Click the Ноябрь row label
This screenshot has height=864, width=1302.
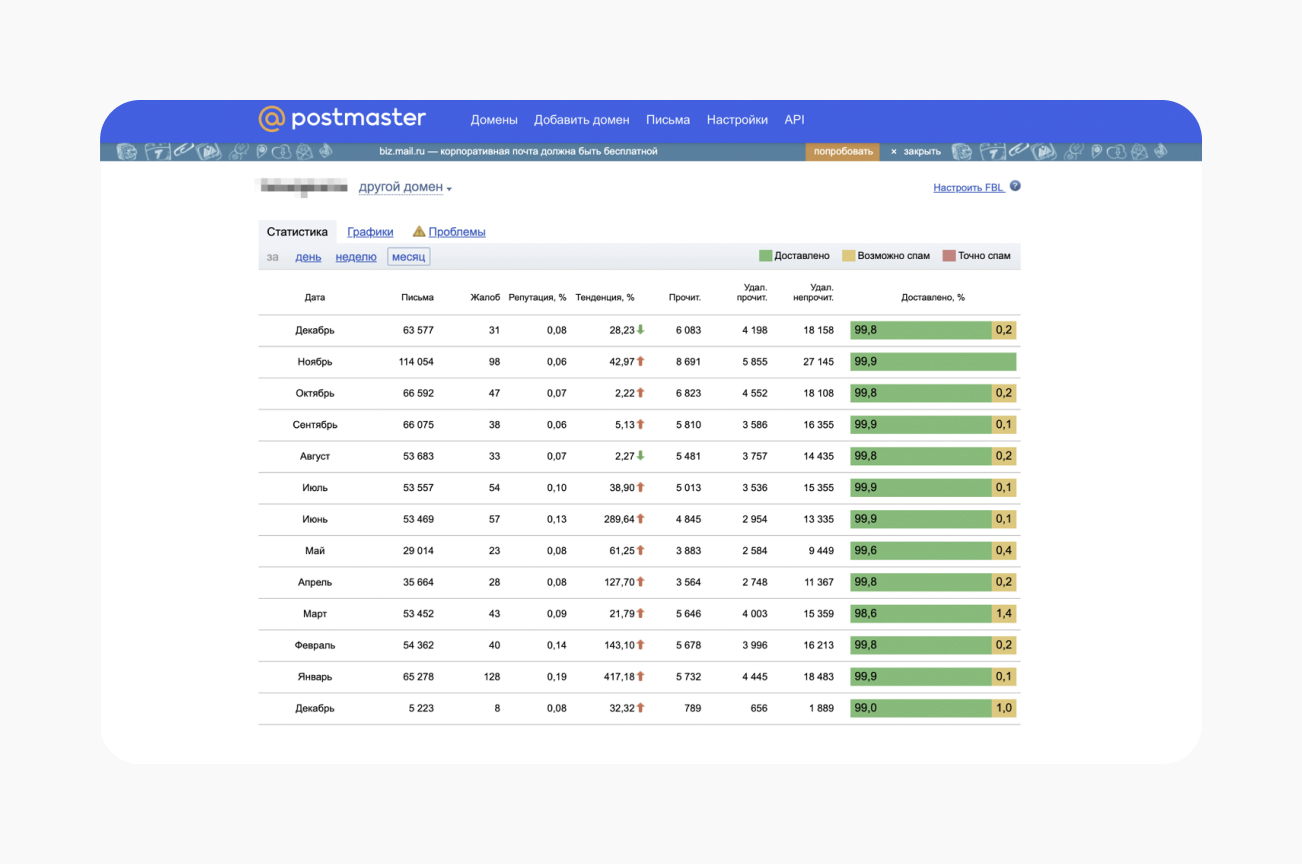click(x=315, y=362)
